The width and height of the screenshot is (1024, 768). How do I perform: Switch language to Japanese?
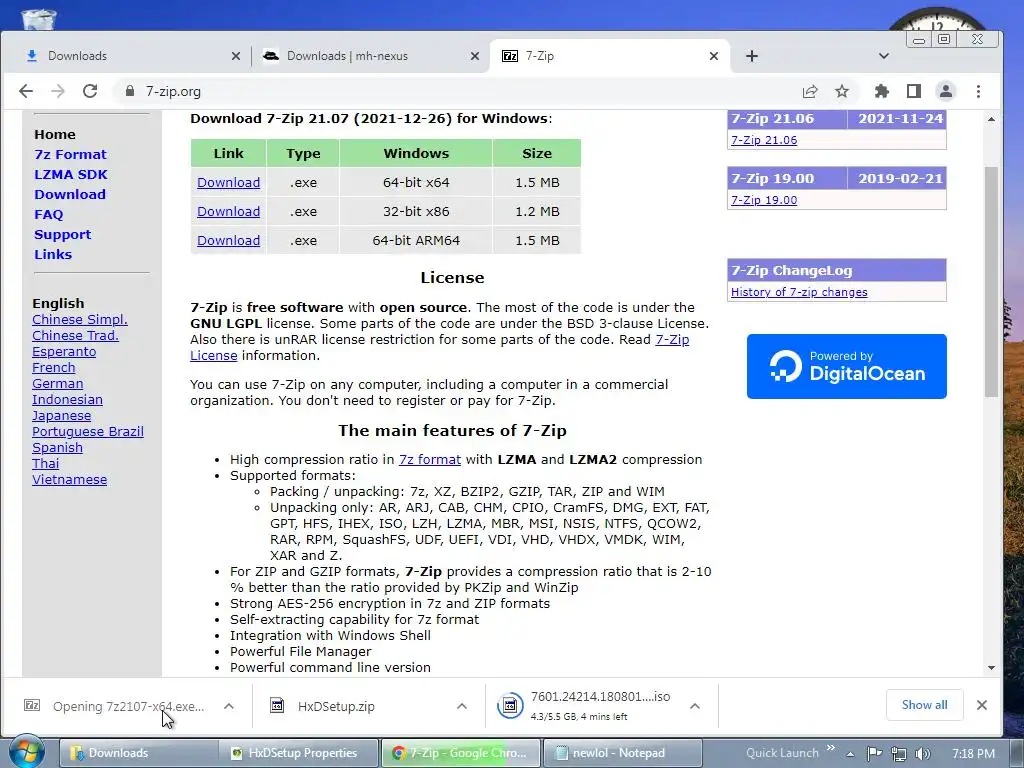tap(61, 416)
